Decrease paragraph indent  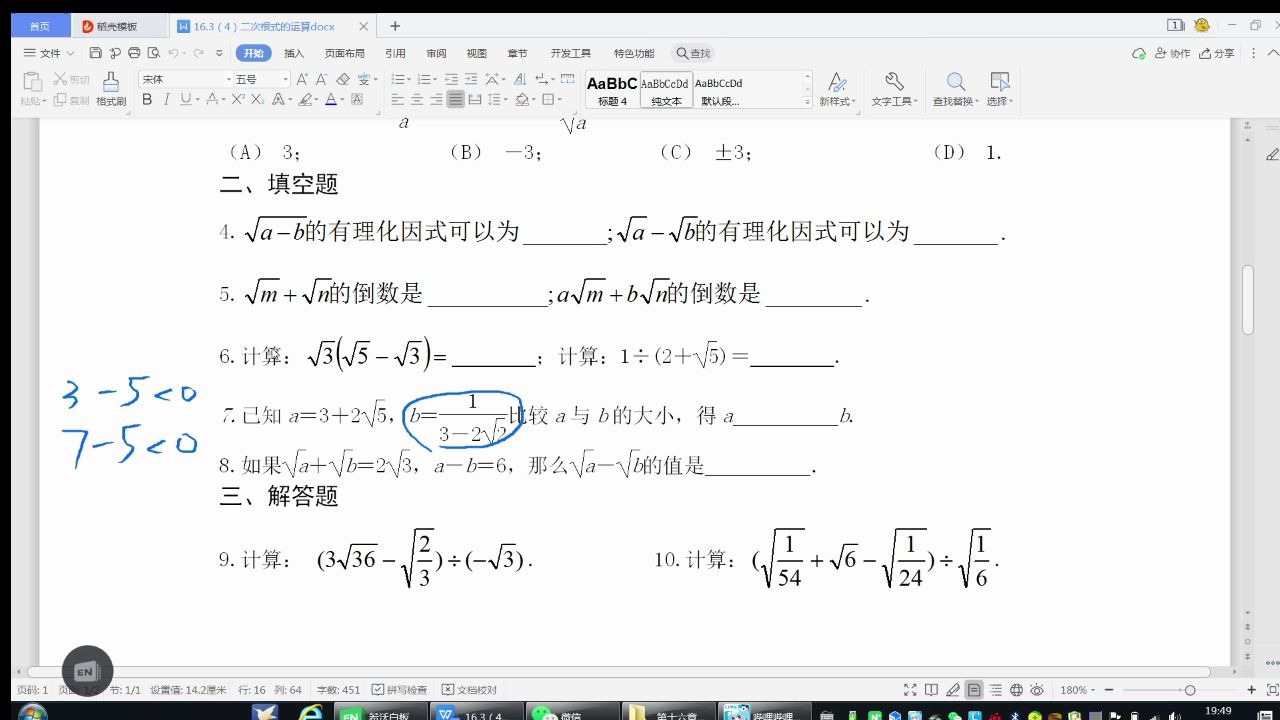tap(451, 79)
